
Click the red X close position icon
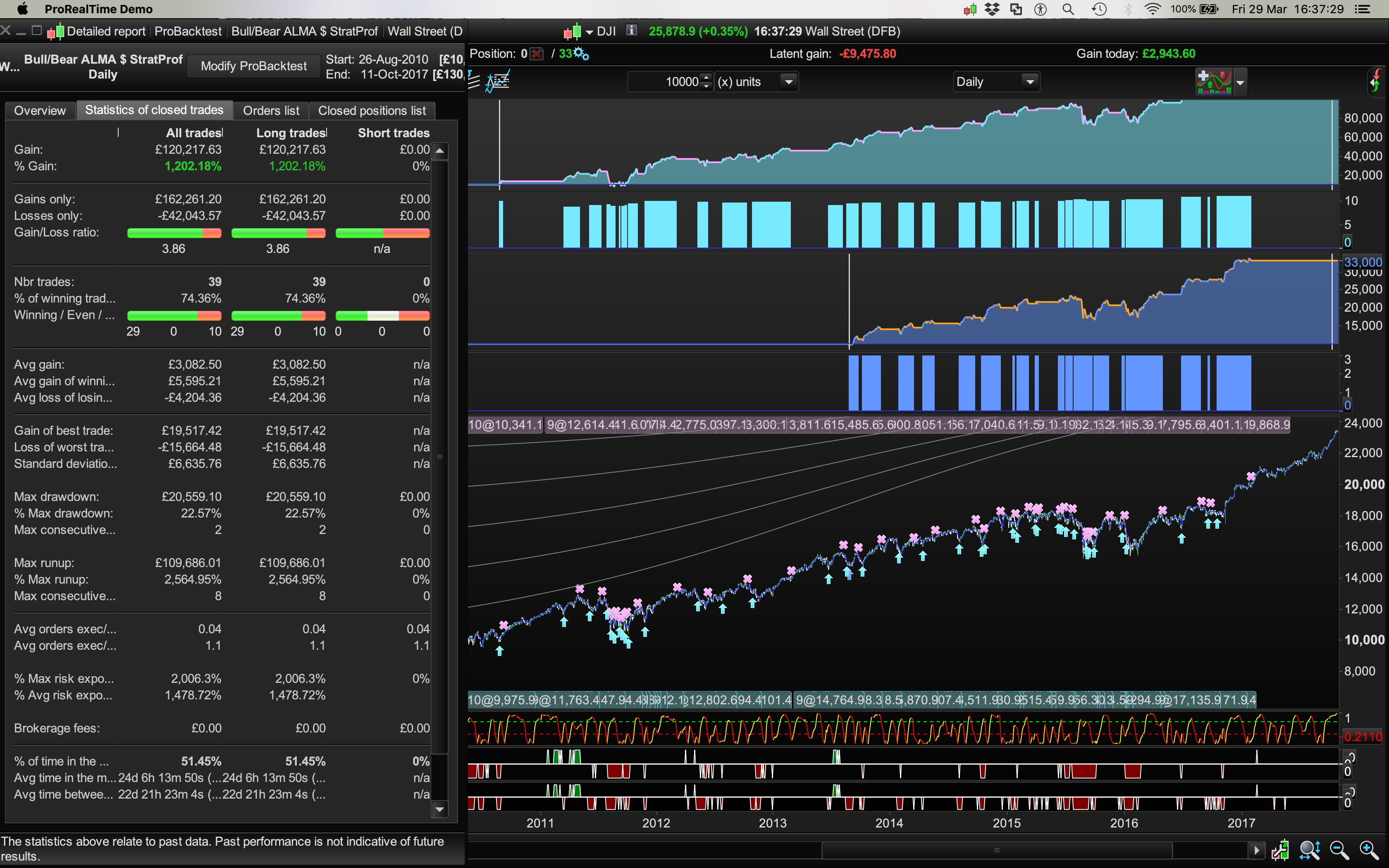coord(537,54)
